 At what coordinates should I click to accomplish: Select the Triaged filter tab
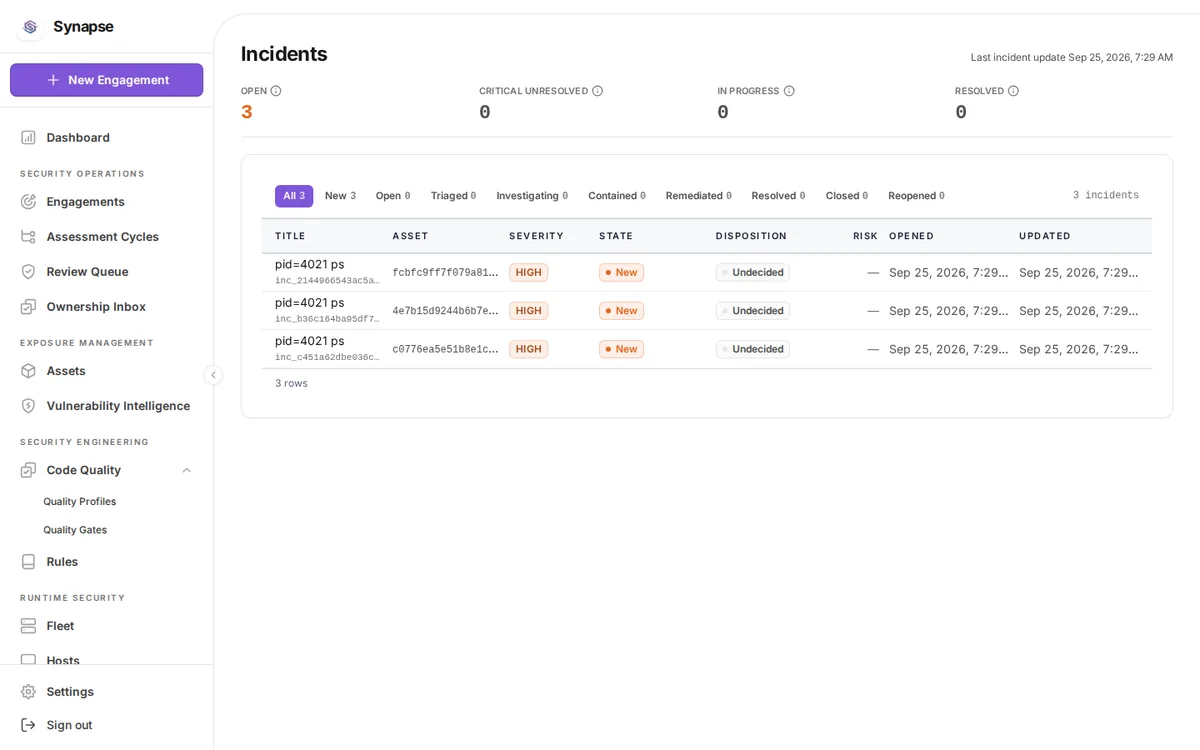tap(453, 196)
